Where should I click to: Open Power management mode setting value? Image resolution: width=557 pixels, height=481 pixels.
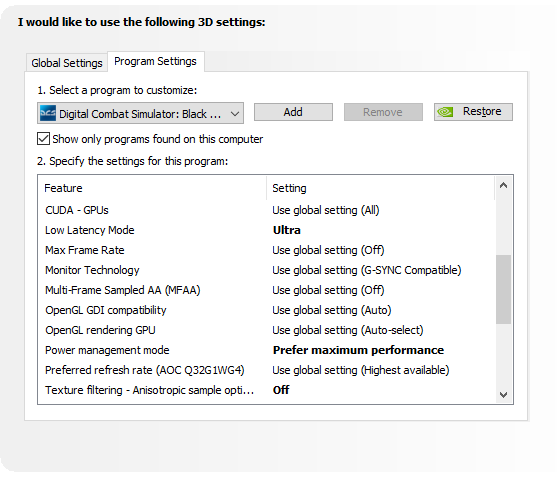[358, 350]
